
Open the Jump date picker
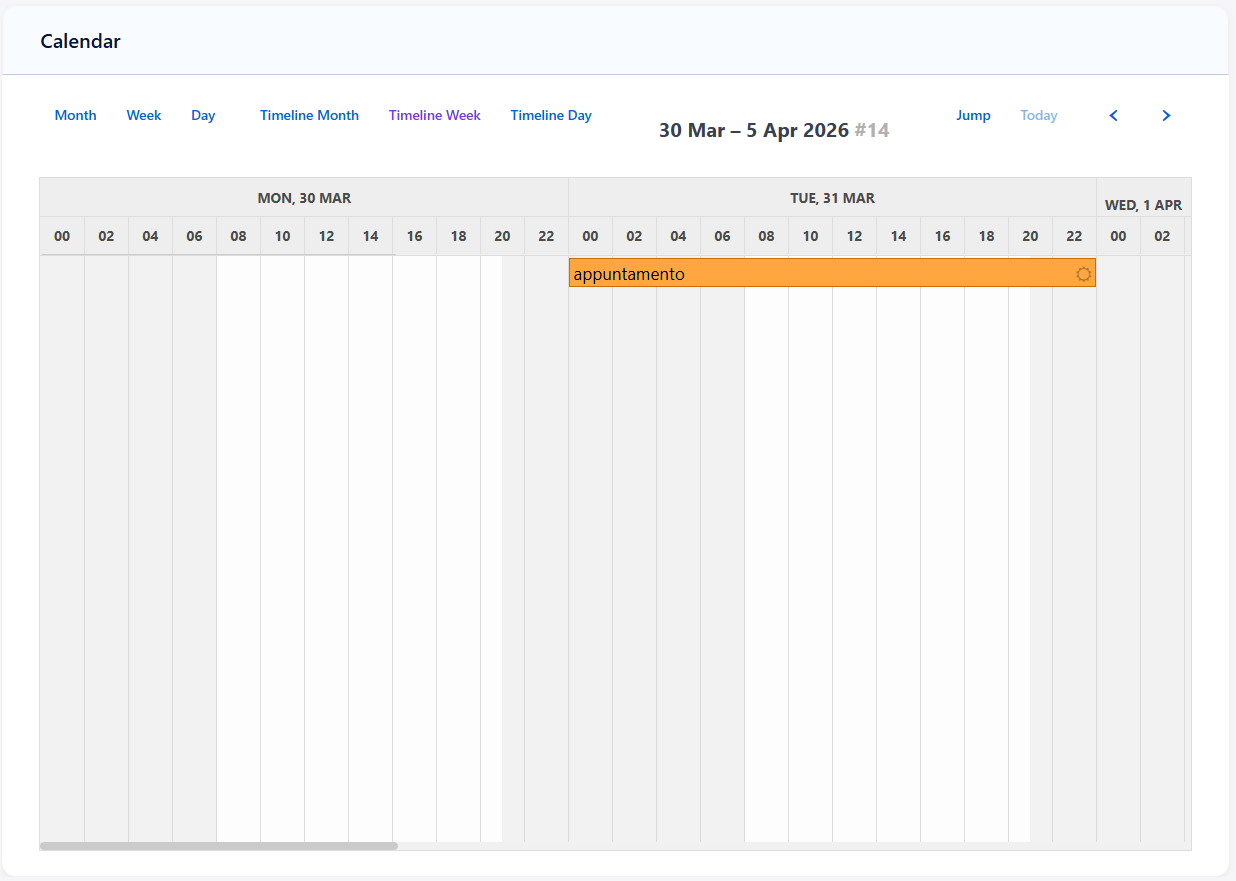click(x=973, y=116)
